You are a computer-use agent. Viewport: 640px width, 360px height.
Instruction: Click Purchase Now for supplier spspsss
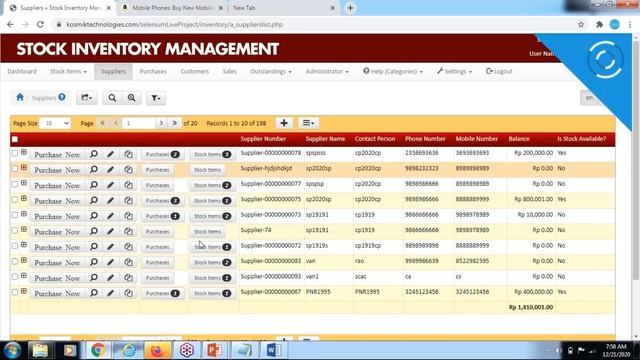pyautogui.click(x=57, y=155)
